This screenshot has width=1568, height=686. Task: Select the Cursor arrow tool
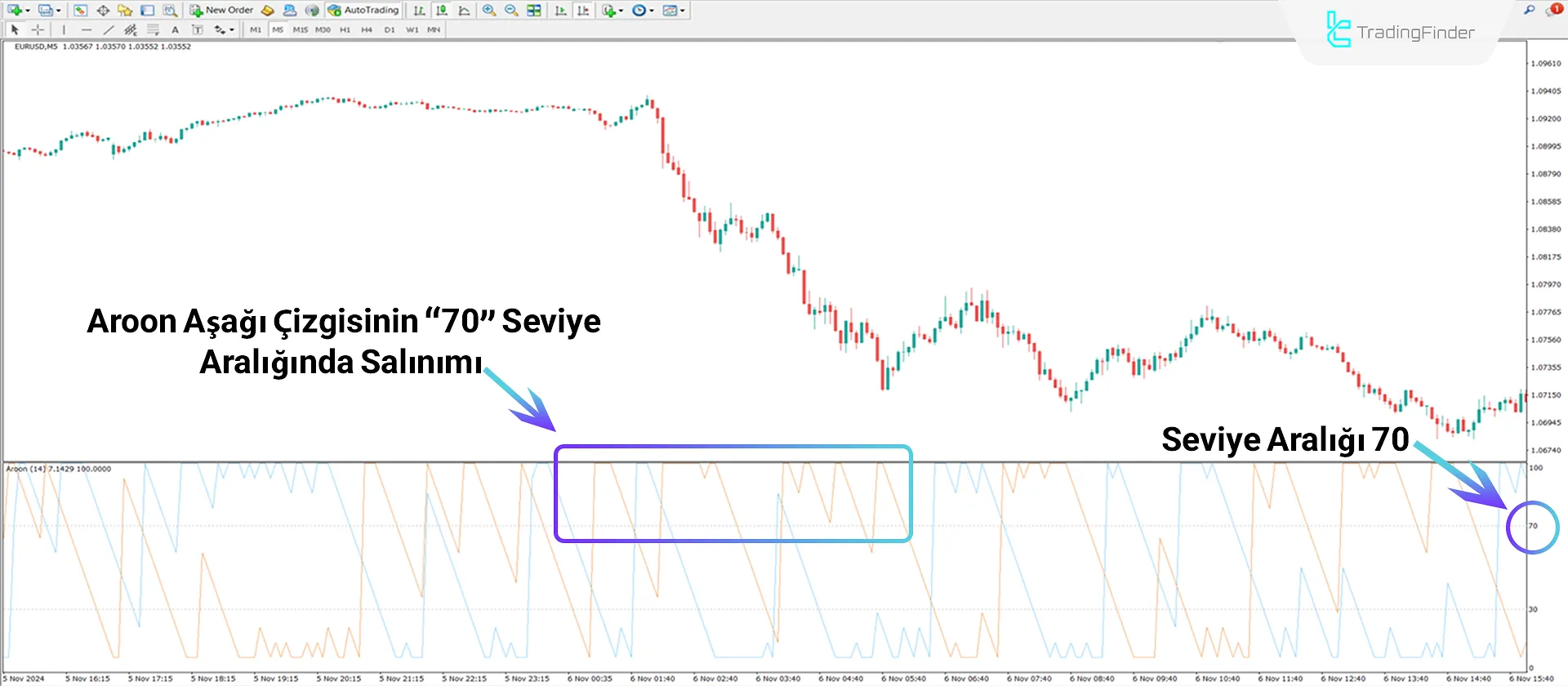click(x=15, y=29)
